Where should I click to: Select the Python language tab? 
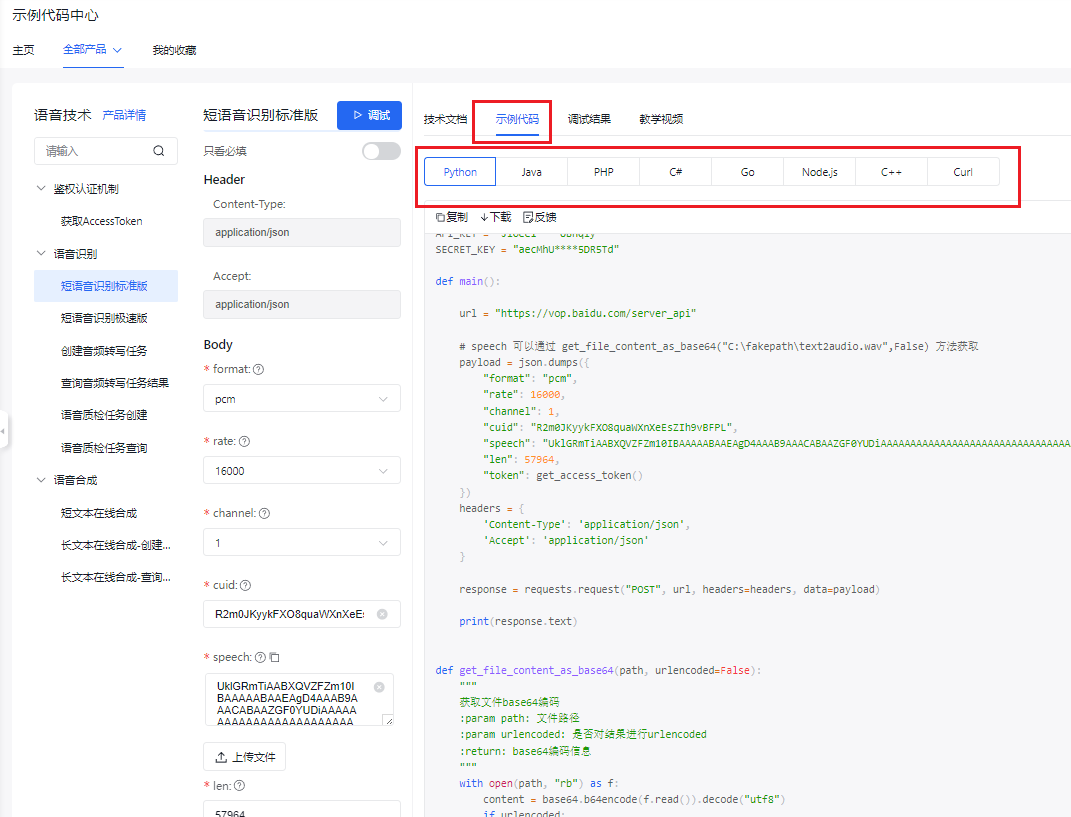pyautogui.click(x=460, y=172)
